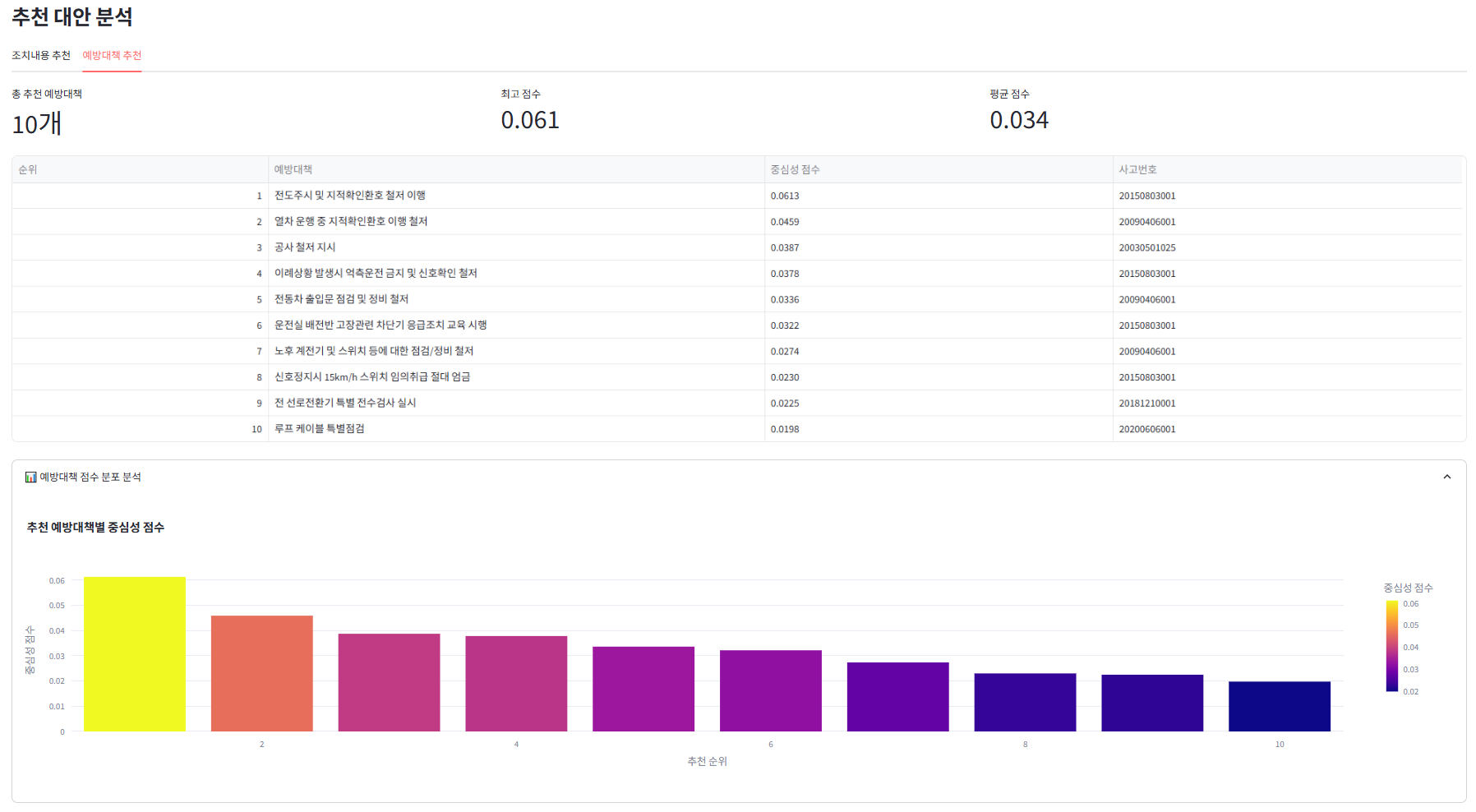Click the 사고번호 column header
The width and height of the screenshot is (1476, 812).
1137,170
